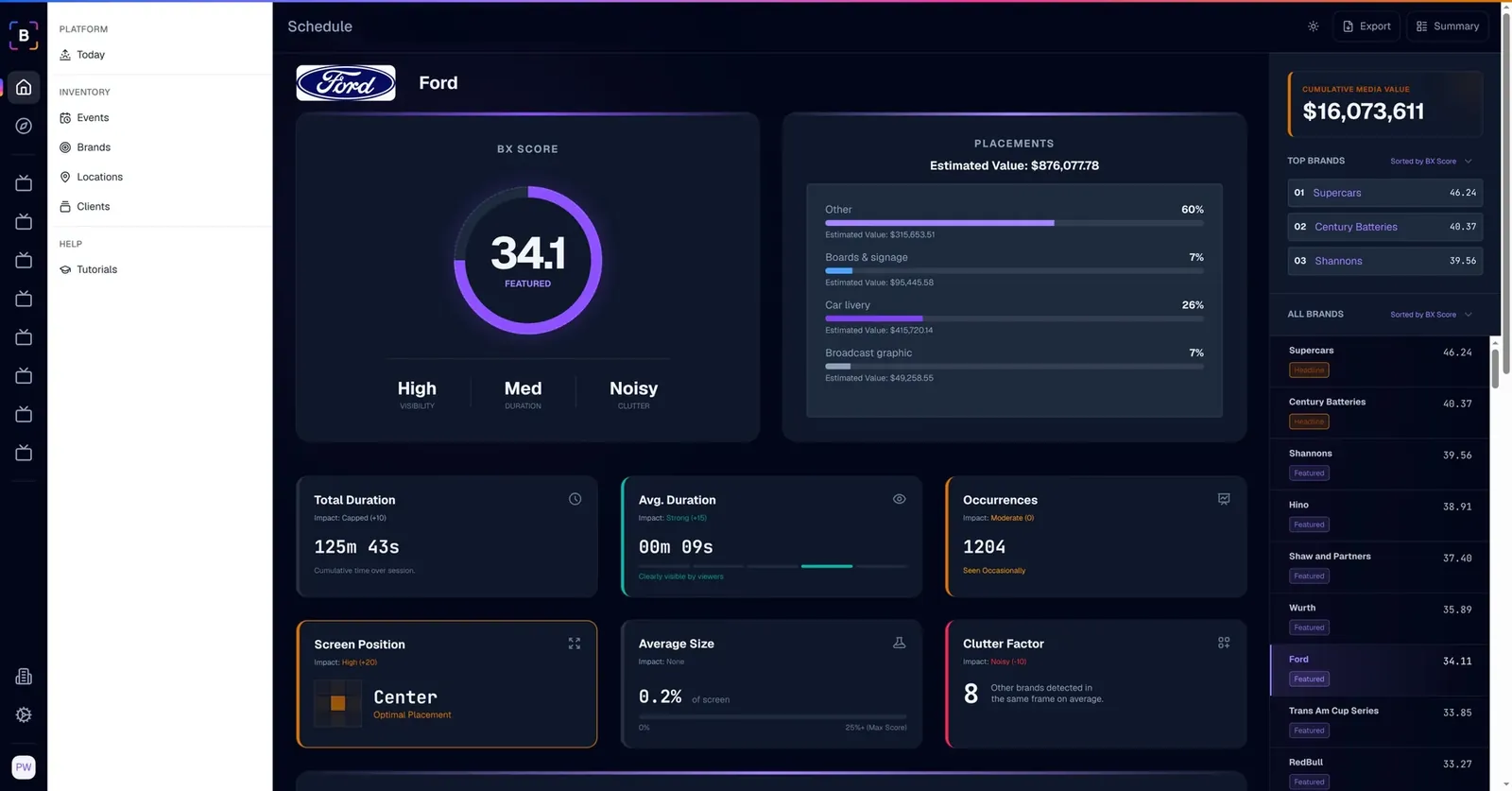Click the home icon in left rail
The image size is (1512, 791).
(24, 88)
